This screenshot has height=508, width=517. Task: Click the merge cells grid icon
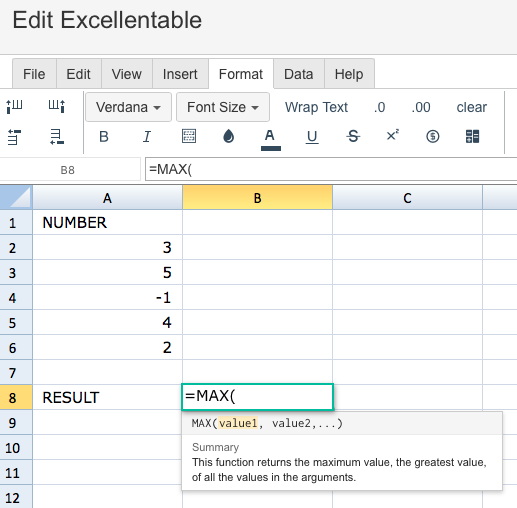tap(472, 136)
